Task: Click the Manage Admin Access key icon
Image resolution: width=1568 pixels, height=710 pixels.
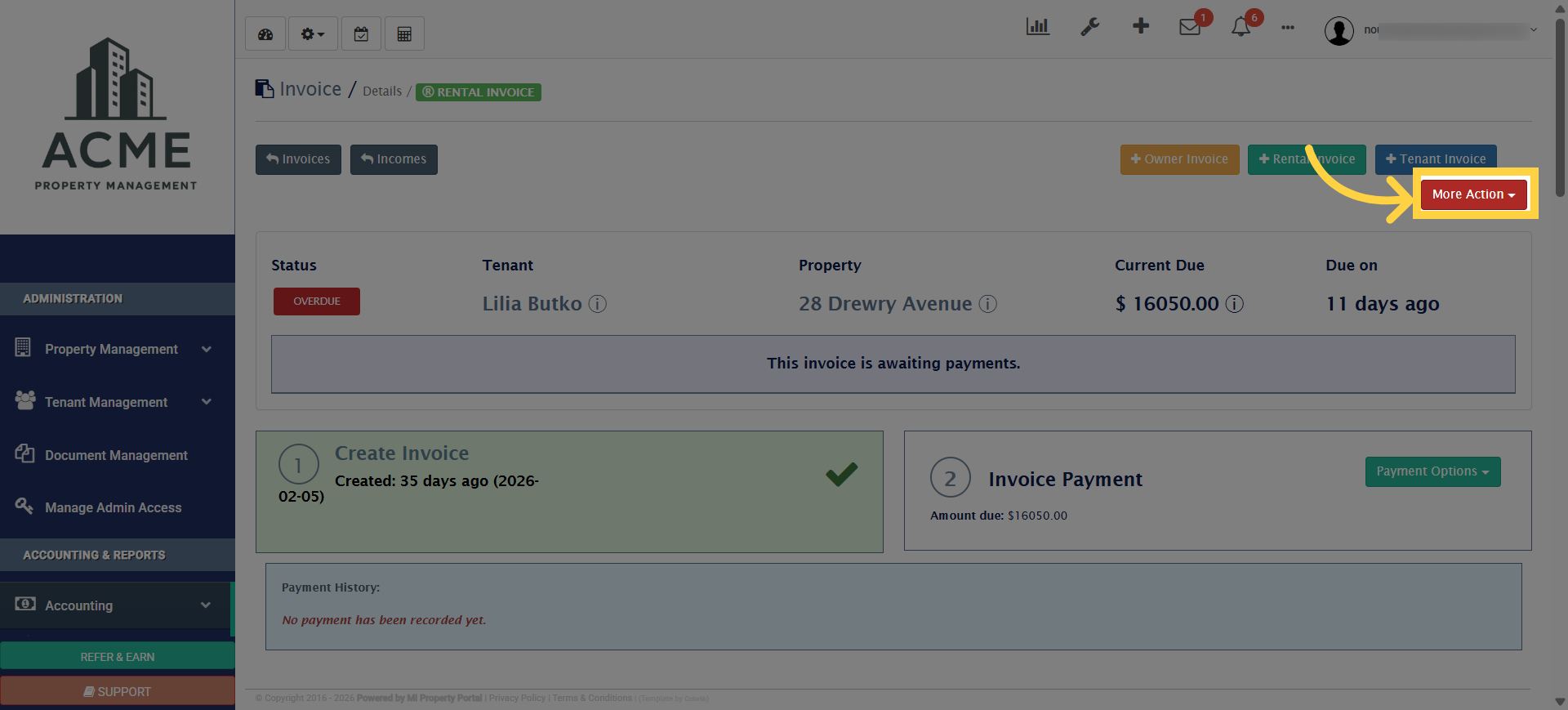Action: click(24, 506)
